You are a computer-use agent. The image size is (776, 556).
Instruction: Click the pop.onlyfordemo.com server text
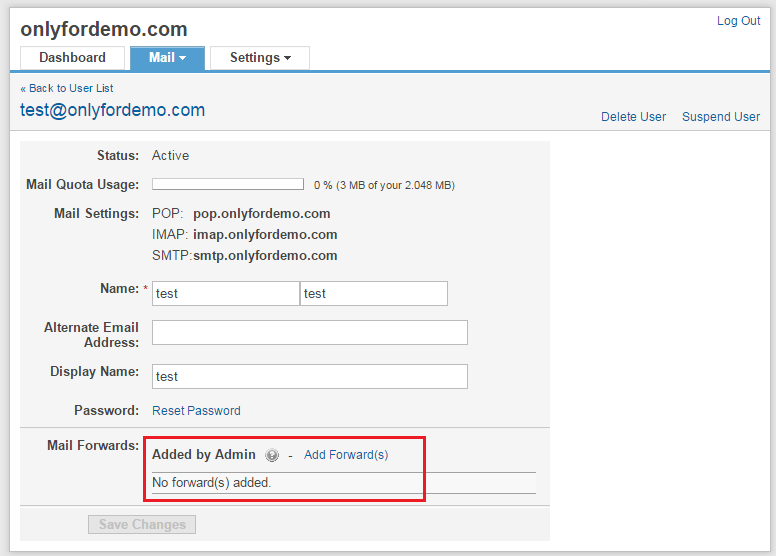pyautogui.click(x=261, y=214)
